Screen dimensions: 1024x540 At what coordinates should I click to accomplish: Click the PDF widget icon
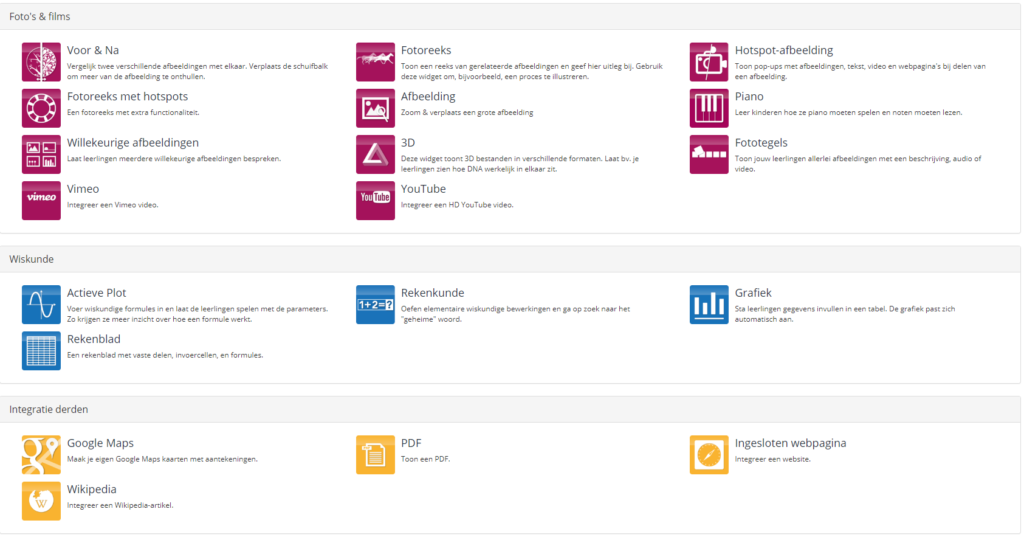tap(375, 454)
